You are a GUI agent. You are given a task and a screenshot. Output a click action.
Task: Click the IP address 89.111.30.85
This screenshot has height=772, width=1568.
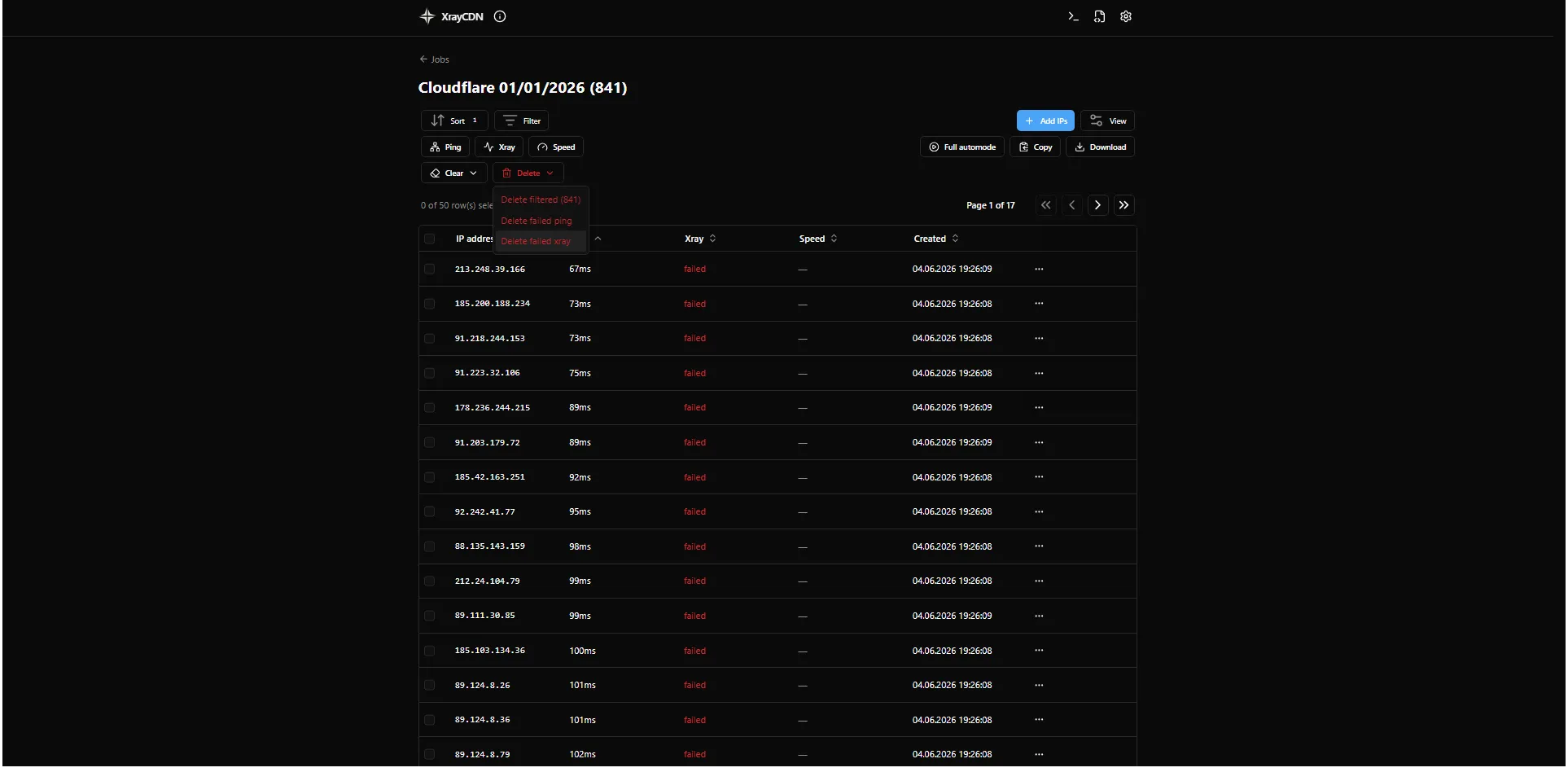point(484,616)
